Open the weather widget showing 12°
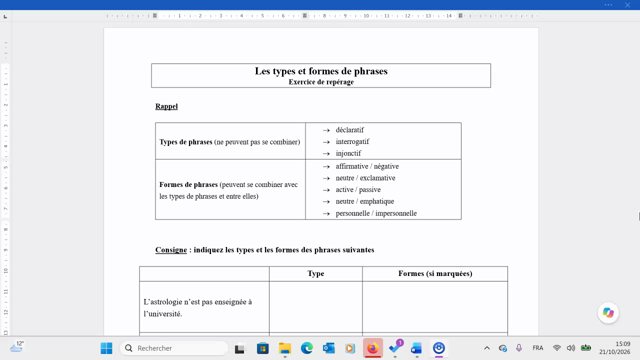This screenshot has width=640, height=360. (17, 347)
